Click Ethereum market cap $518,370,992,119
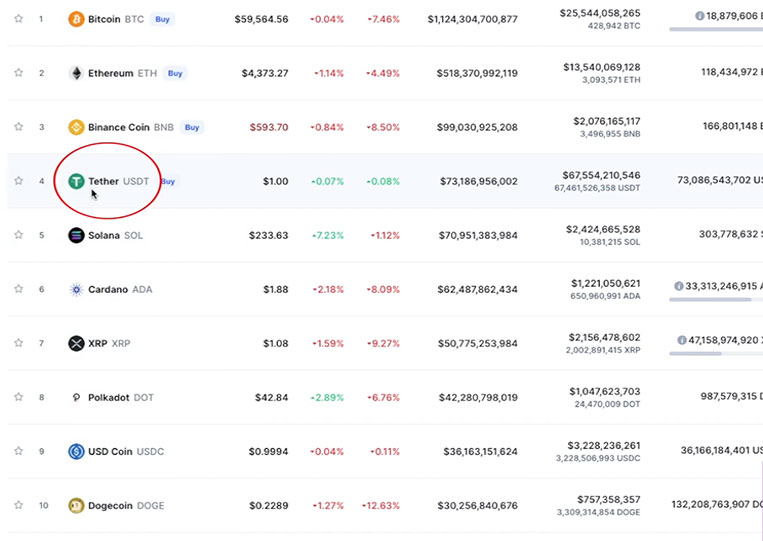This screenshot has width=763, height=541. [x=477, y=73]
